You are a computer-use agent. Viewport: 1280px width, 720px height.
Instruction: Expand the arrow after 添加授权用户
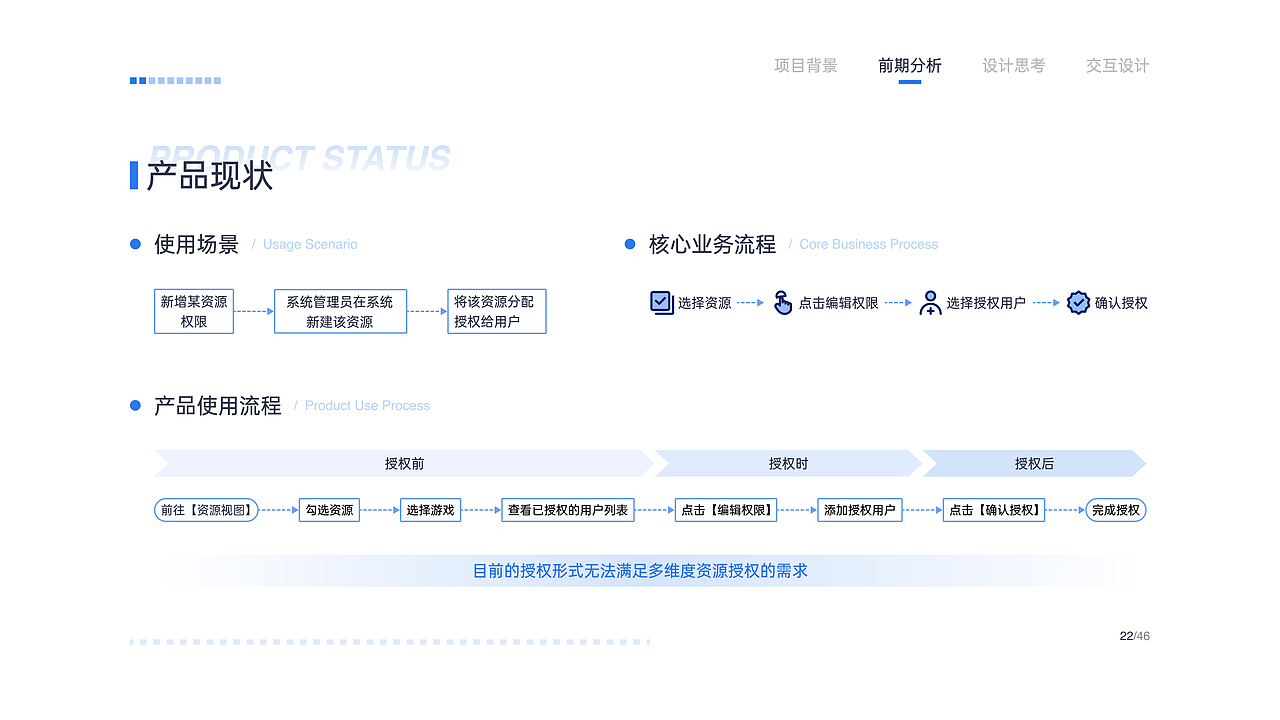[x=919, y=509]
